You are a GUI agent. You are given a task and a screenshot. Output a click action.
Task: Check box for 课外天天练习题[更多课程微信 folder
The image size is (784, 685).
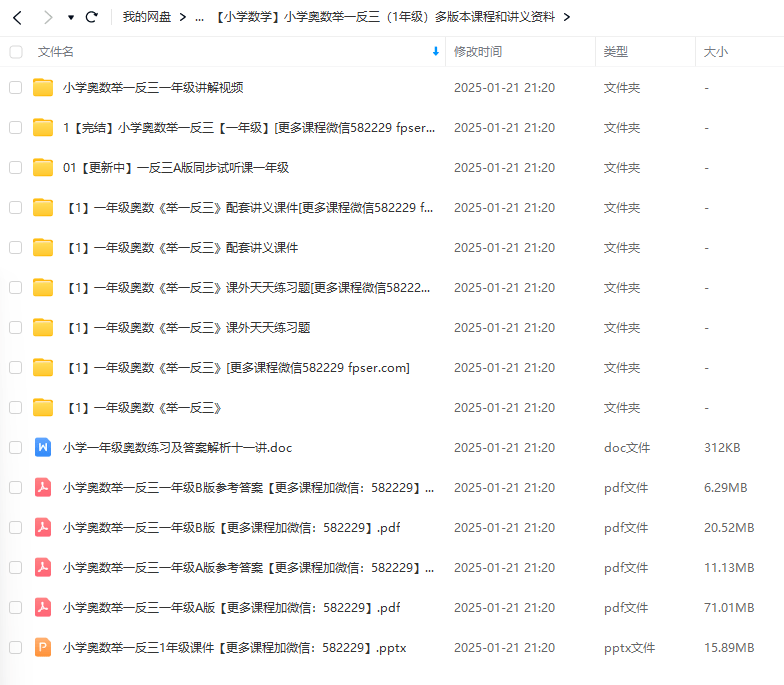click(16, 288)
